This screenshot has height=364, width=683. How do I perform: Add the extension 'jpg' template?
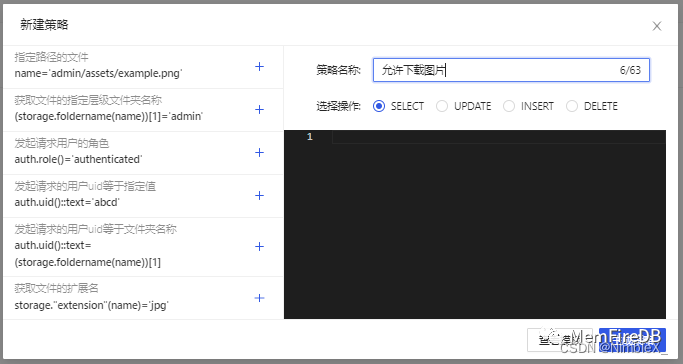click(x=259, y=298)
